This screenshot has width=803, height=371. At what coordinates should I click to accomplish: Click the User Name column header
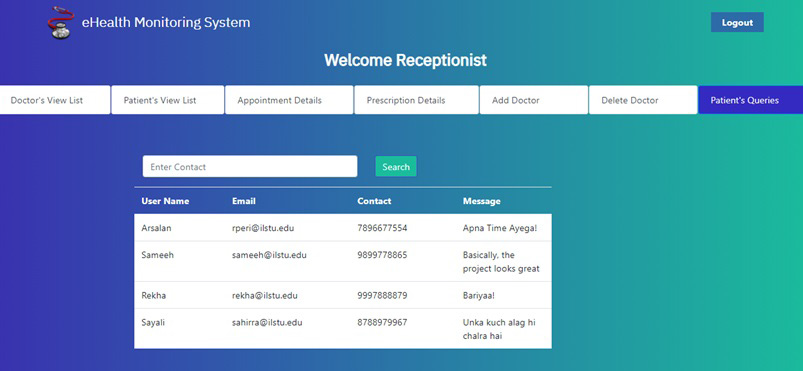click(x=165, y=201)
